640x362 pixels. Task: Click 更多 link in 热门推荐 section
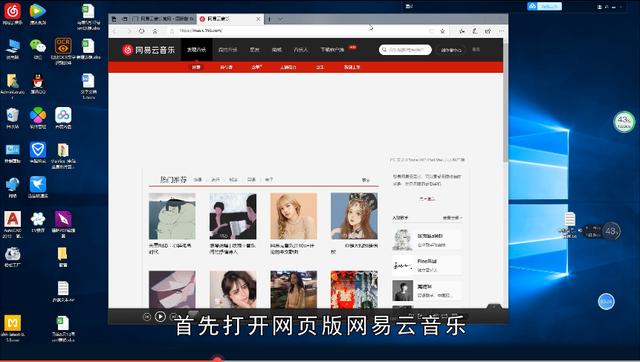tap(366, 180)
